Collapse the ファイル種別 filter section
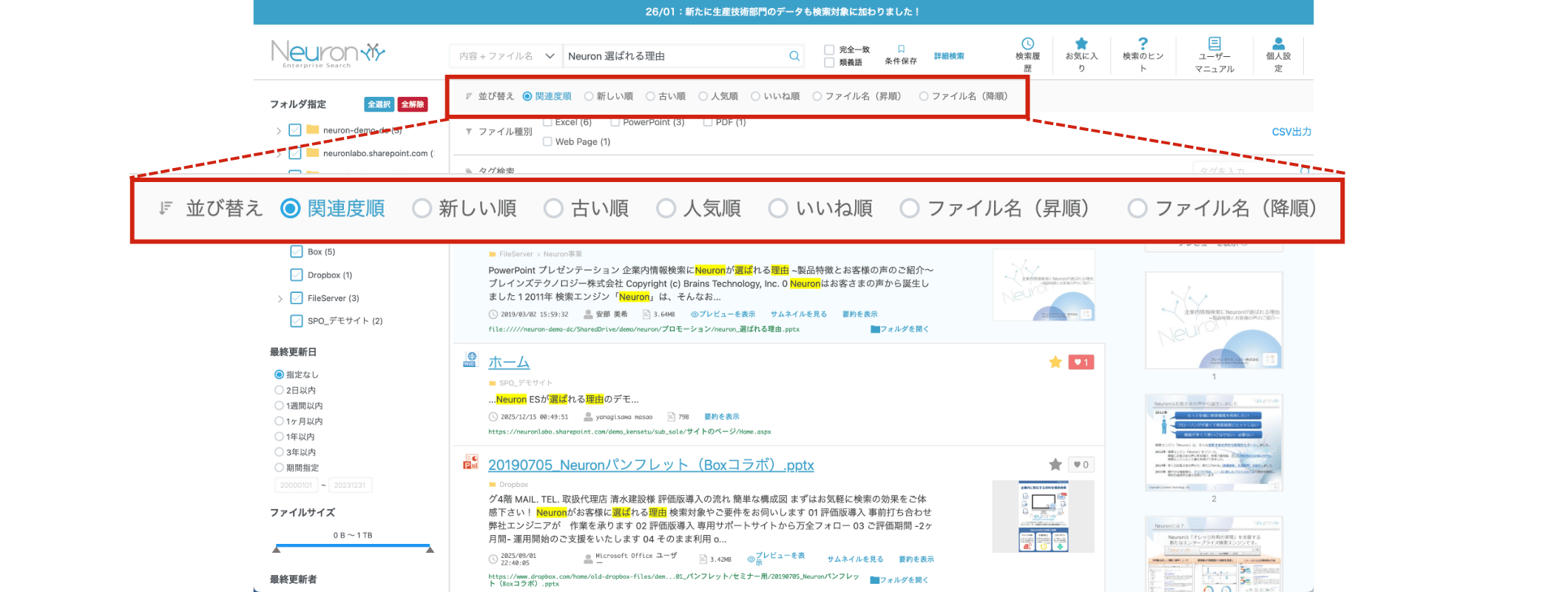The height and width of the screenshot is (592, 1568). [x=469, y=132]
